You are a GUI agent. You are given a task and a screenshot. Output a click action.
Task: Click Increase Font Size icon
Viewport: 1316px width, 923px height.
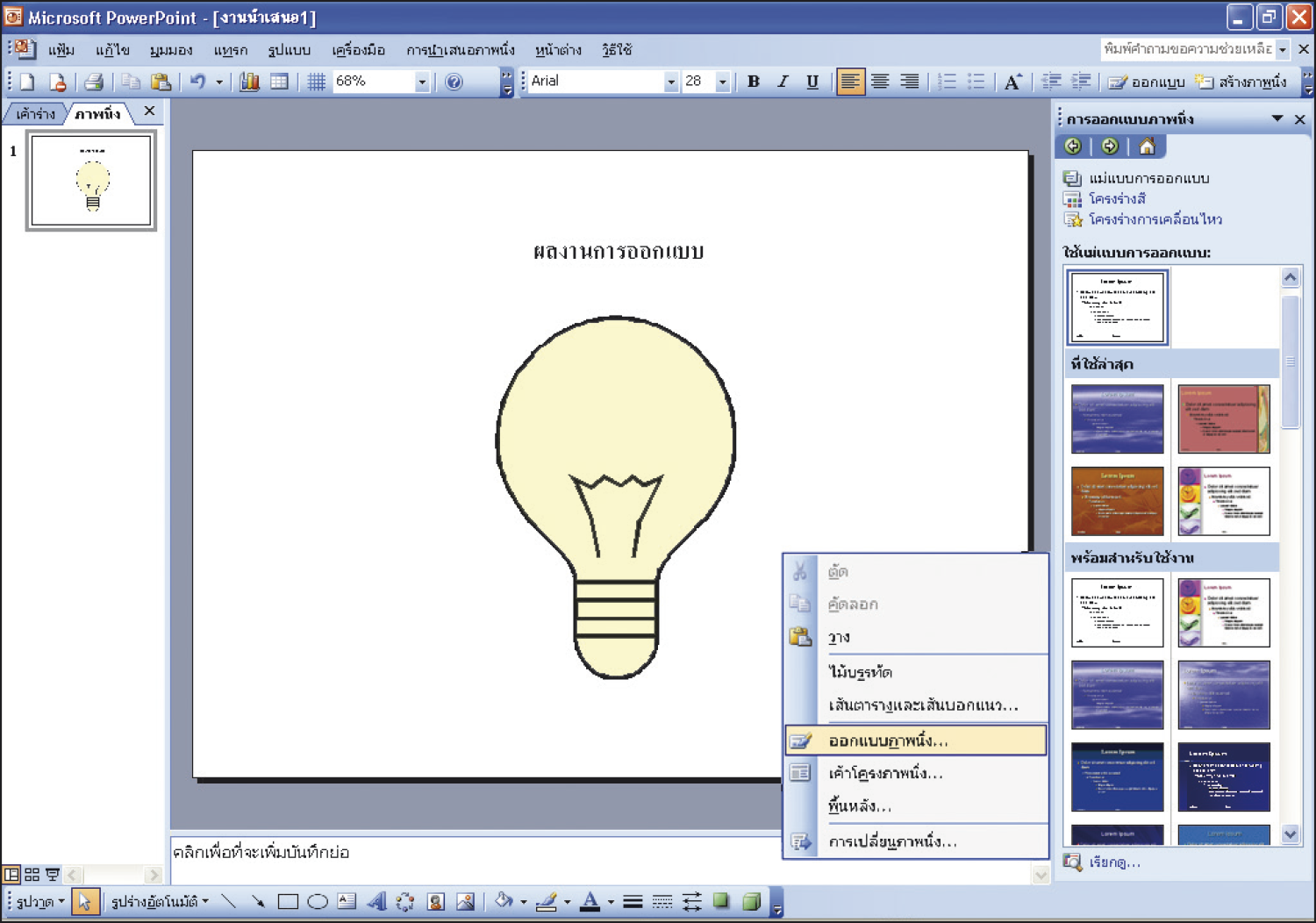(x=1013, y=82)
